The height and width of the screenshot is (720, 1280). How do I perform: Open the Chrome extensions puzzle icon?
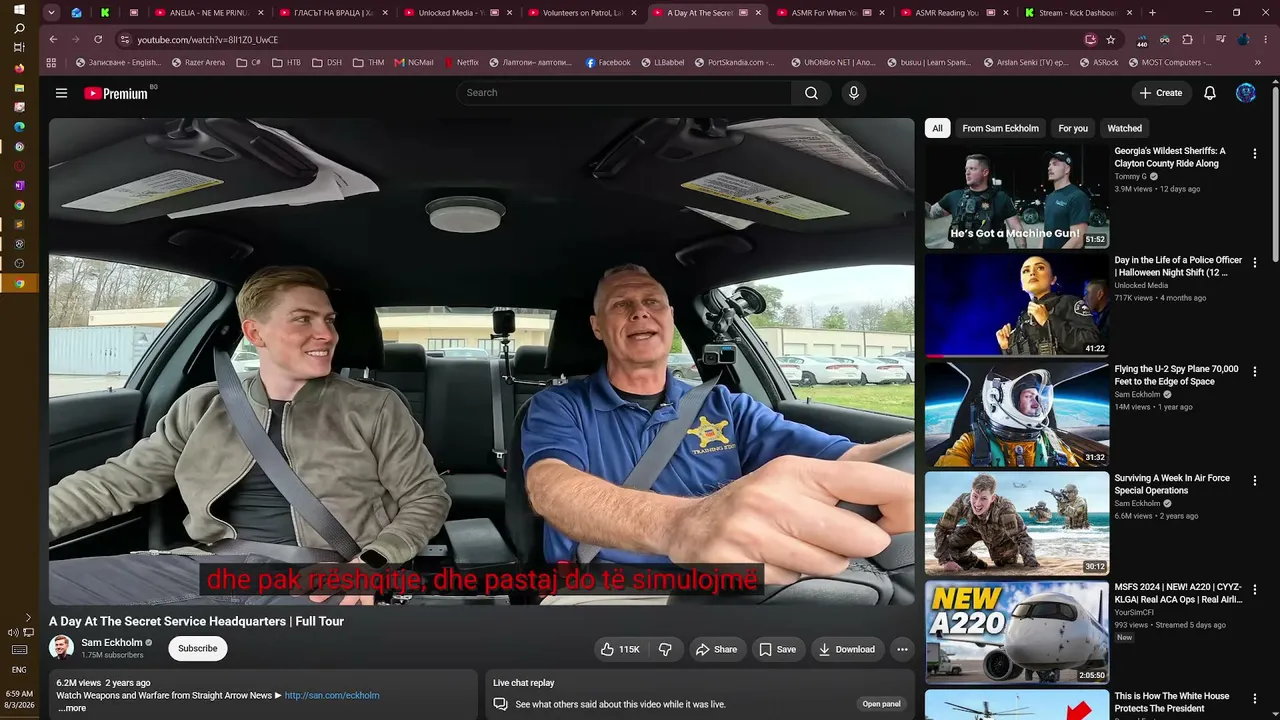(x=1188, y=39)
